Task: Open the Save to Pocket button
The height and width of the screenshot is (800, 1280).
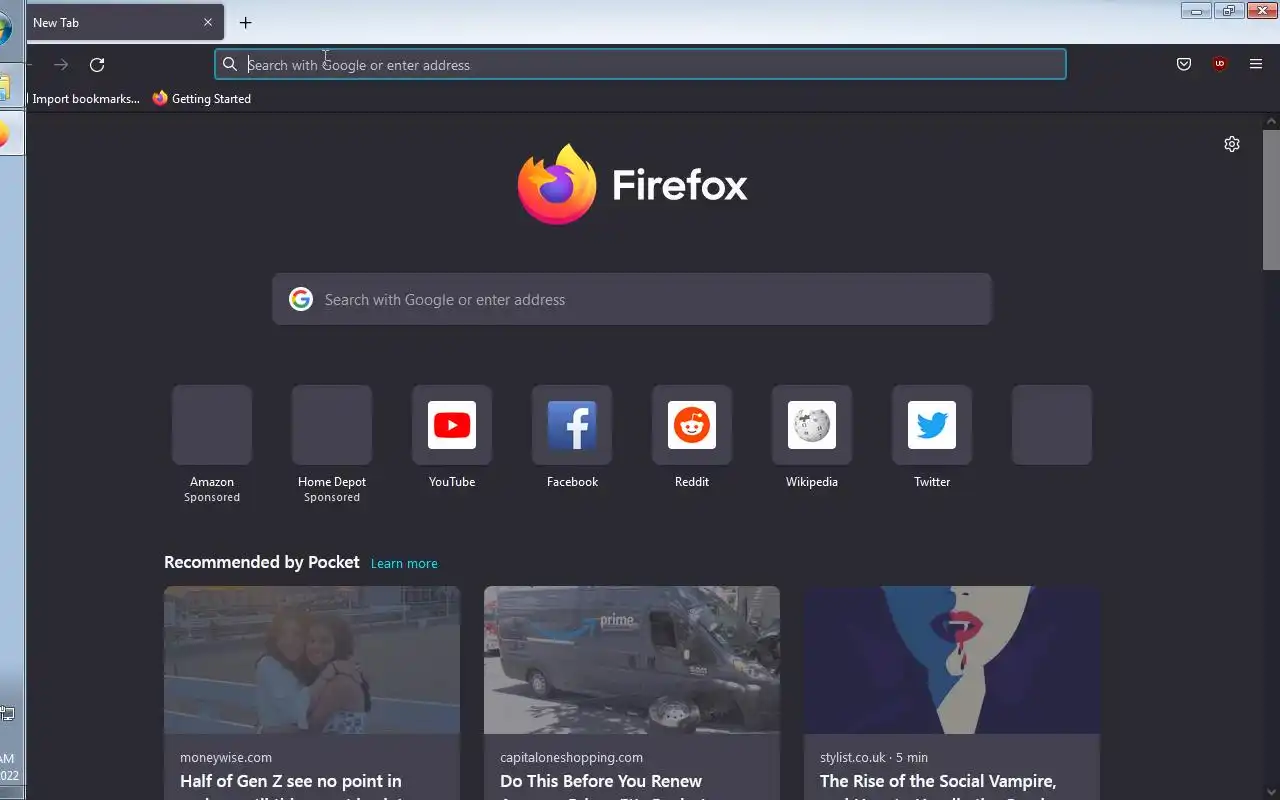Action: (1184, 65)
